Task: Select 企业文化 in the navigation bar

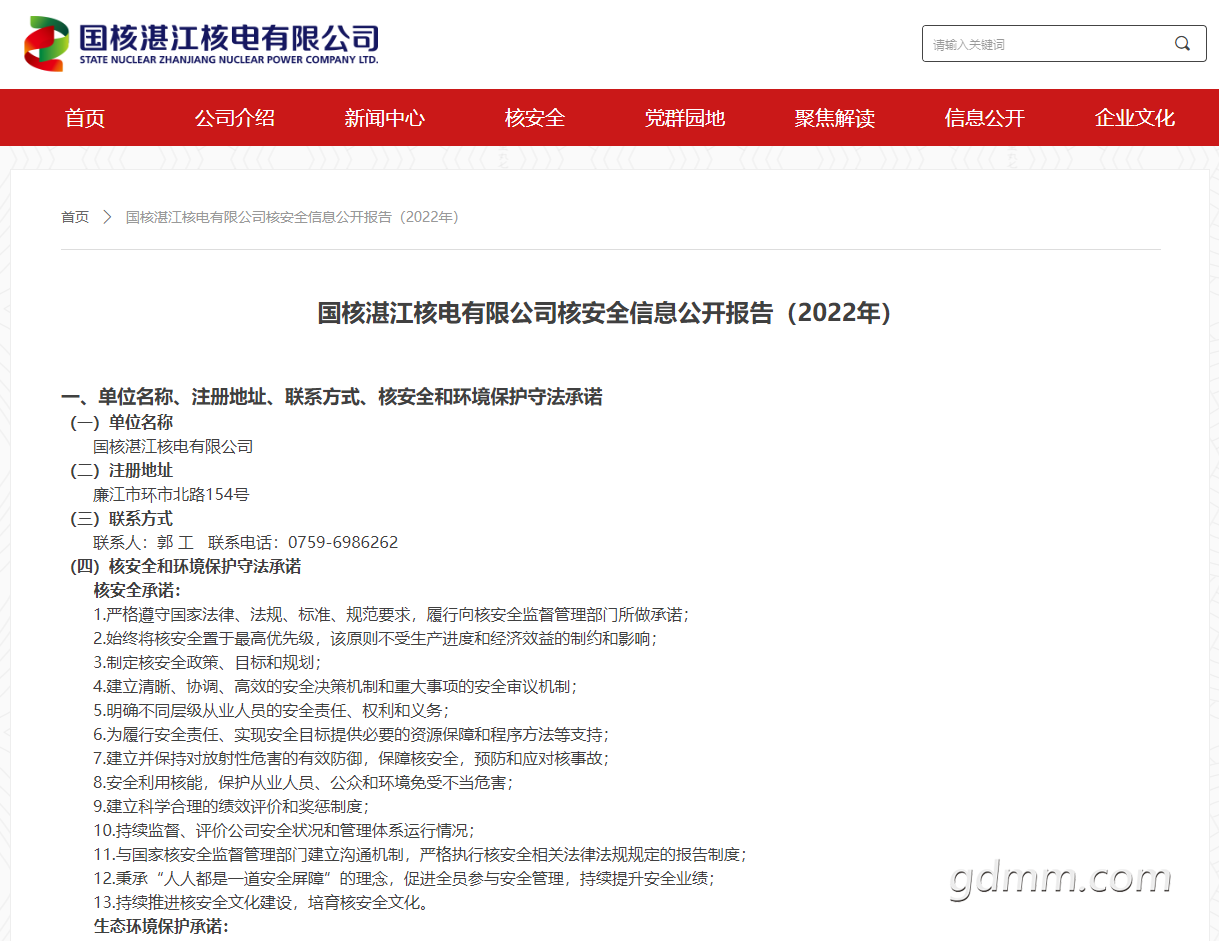Action: point(1135,118)
